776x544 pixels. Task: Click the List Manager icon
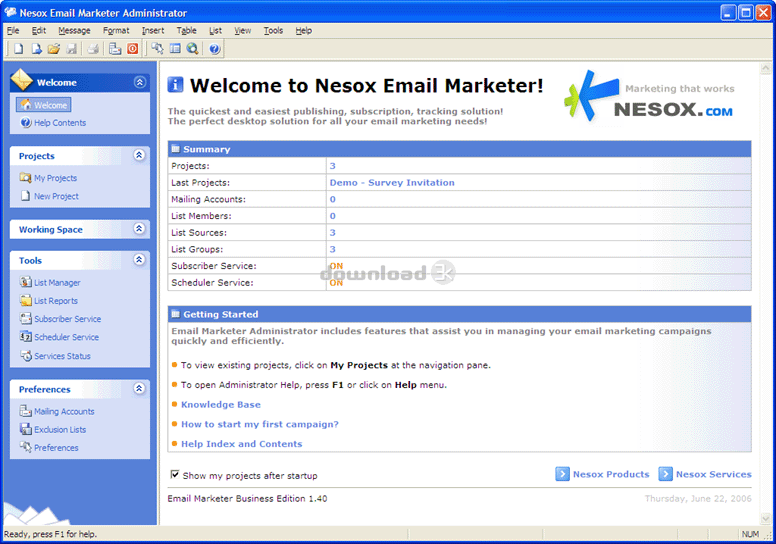25,282
